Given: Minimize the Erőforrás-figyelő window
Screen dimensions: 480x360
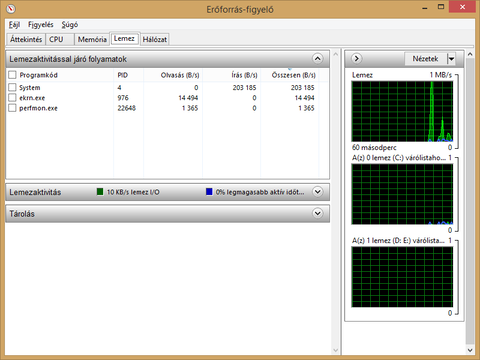Looking at the screenshot, I should pyautogui.click(x=425, y=7).
